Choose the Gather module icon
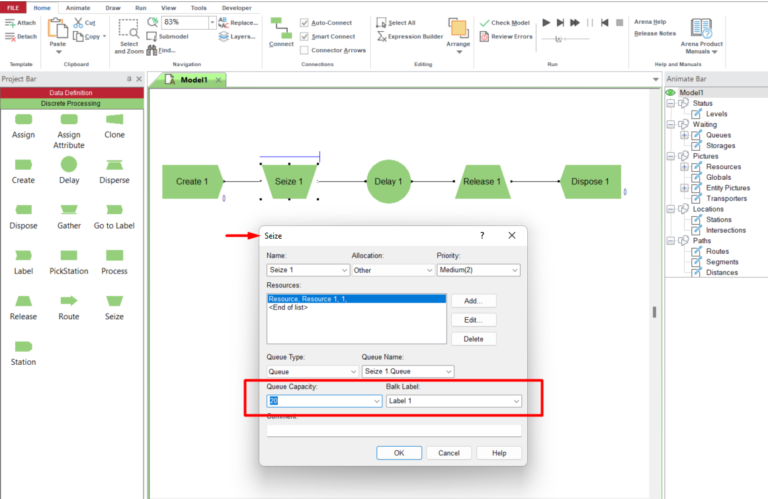Screen dimensions: 768x499 point(69,210)
